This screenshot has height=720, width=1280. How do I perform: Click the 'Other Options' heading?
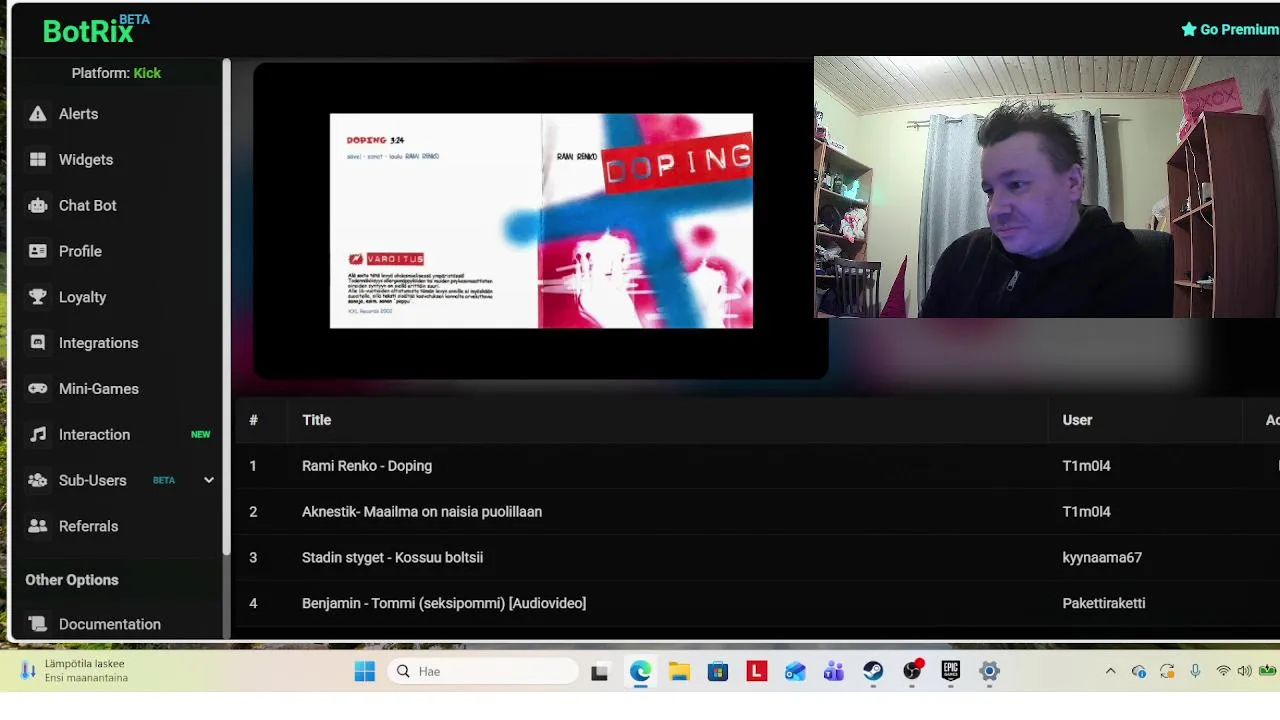[72, 580]
